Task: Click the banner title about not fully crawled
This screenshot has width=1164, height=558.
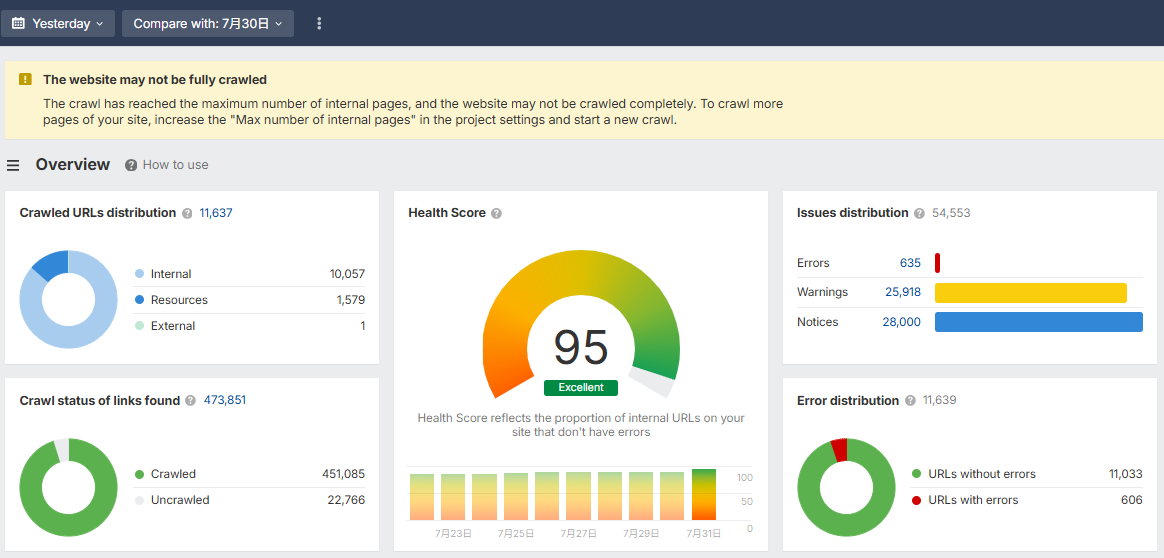Action: click(155, 79)
